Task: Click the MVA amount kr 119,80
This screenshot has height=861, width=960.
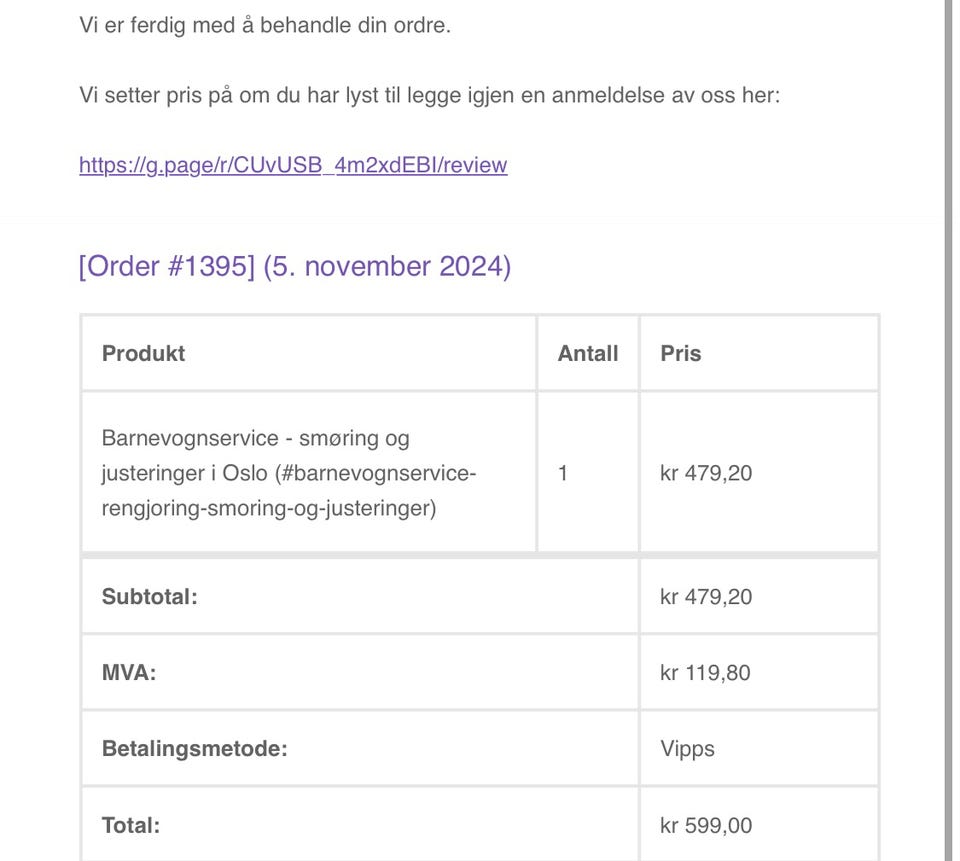Action: pos(705,673)
